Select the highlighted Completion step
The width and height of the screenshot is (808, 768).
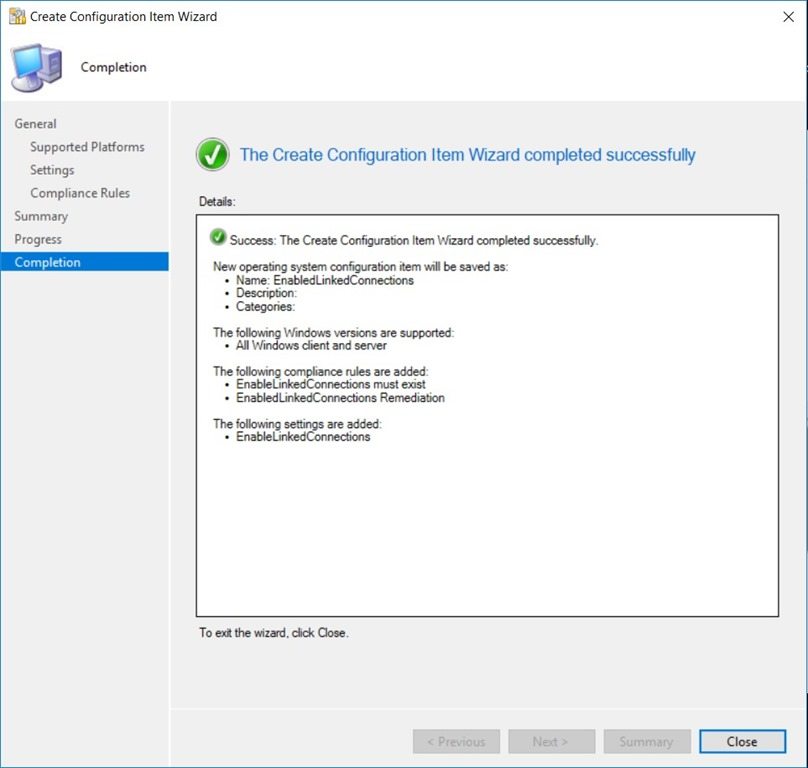(85, 262)
